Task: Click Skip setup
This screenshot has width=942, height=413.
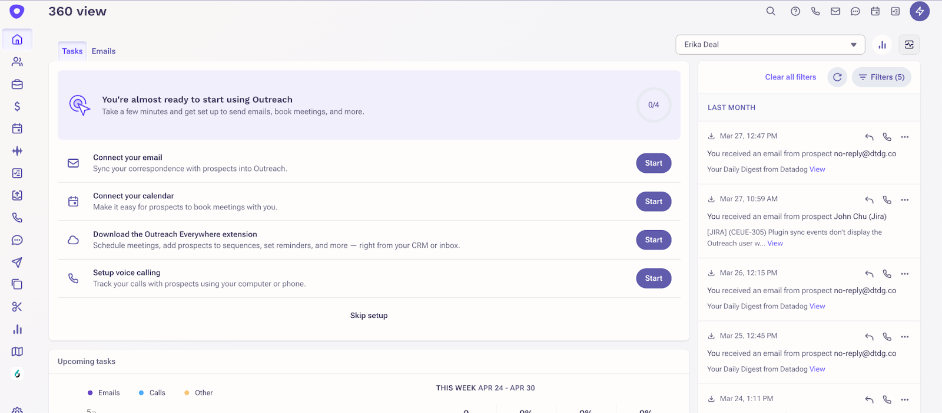Action: click(369, 315)
